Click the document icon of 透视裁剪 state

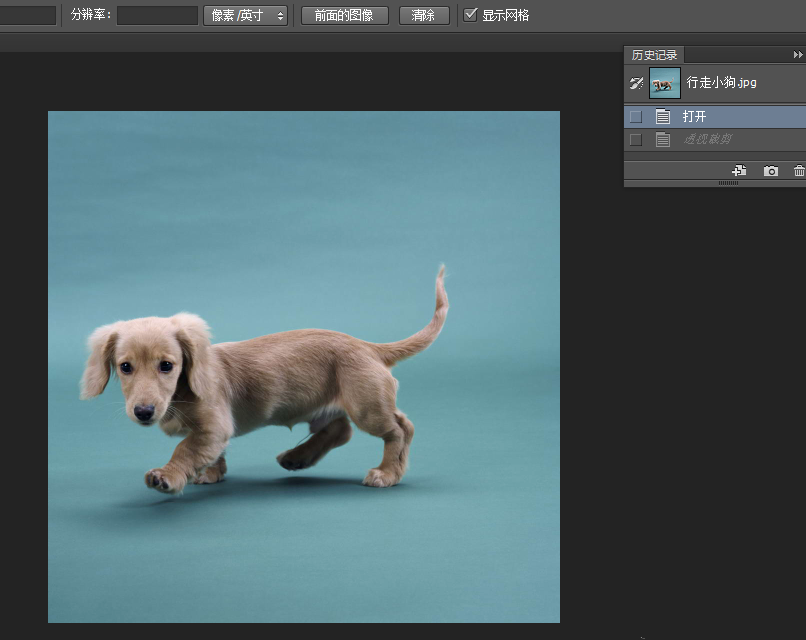[x=663, y=140]
